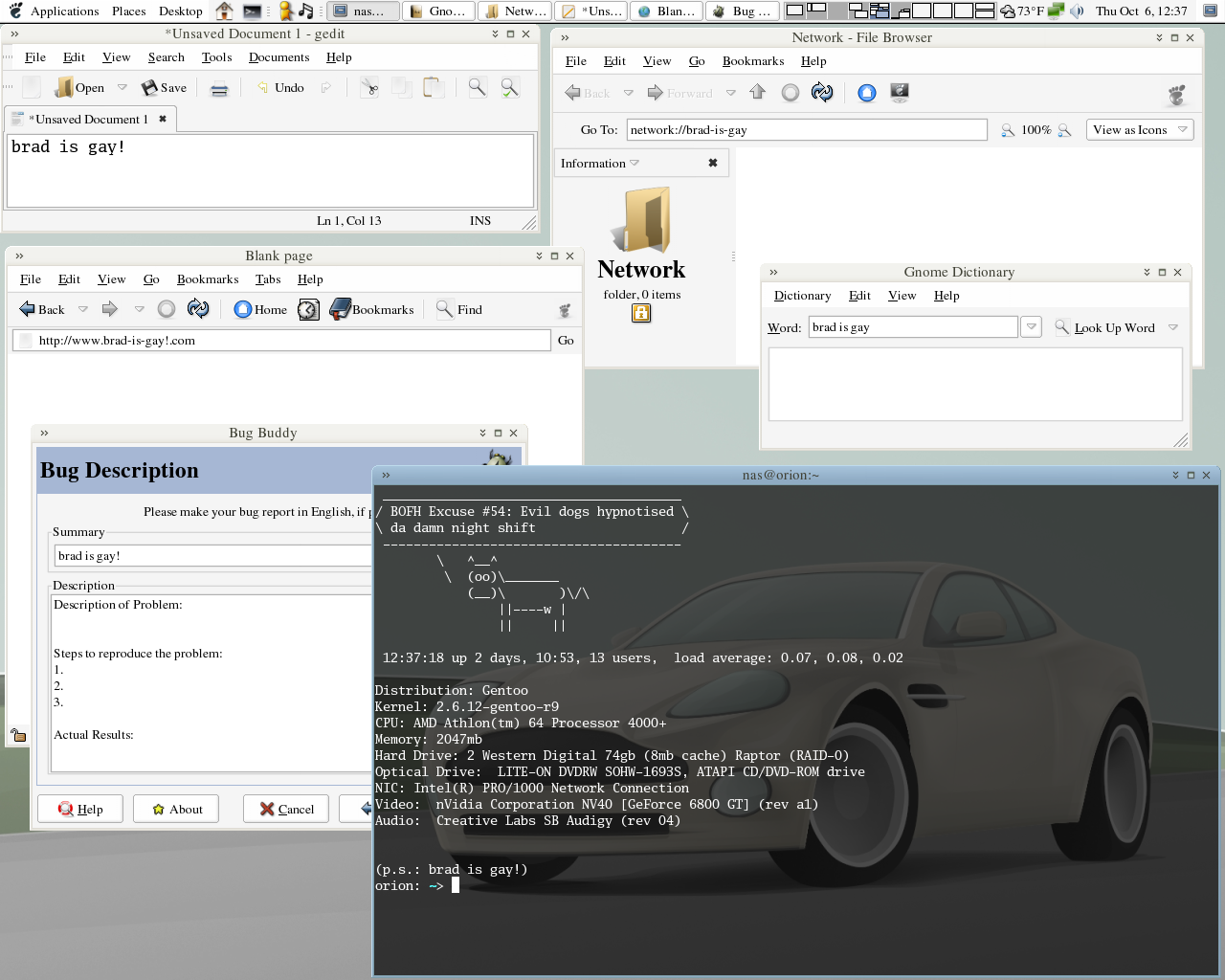The height and width of the screenshot is (980, 1225).
Task: Click the emblem under Network folder info
Action: click(641, 313)
